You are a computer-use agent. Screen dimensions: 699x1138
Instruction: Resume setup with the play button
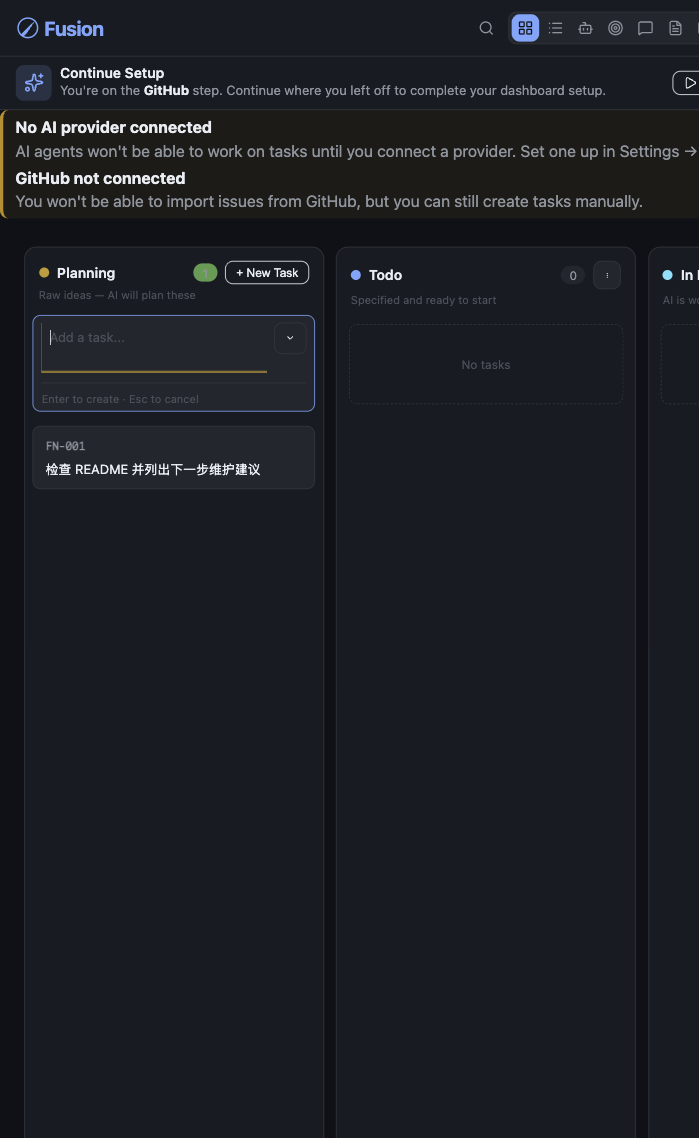pos(687,83)
